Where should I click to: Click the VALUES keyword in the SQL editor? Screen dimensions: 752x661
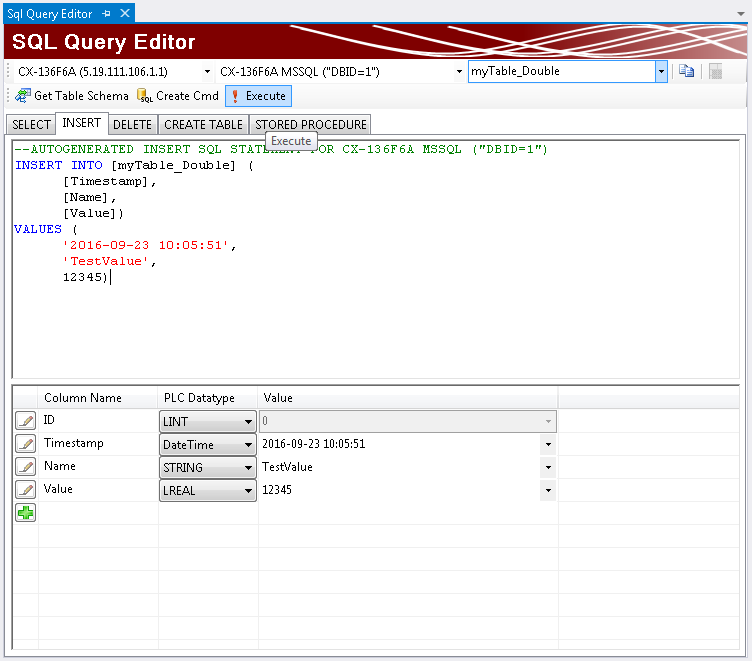pos(38,229)
